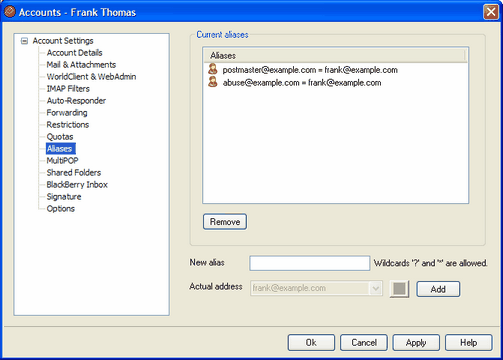Image resolution: width=503 pixels, height=360 pixels.
Task: Collapse the Account Settings tree node
Action: 24,41
